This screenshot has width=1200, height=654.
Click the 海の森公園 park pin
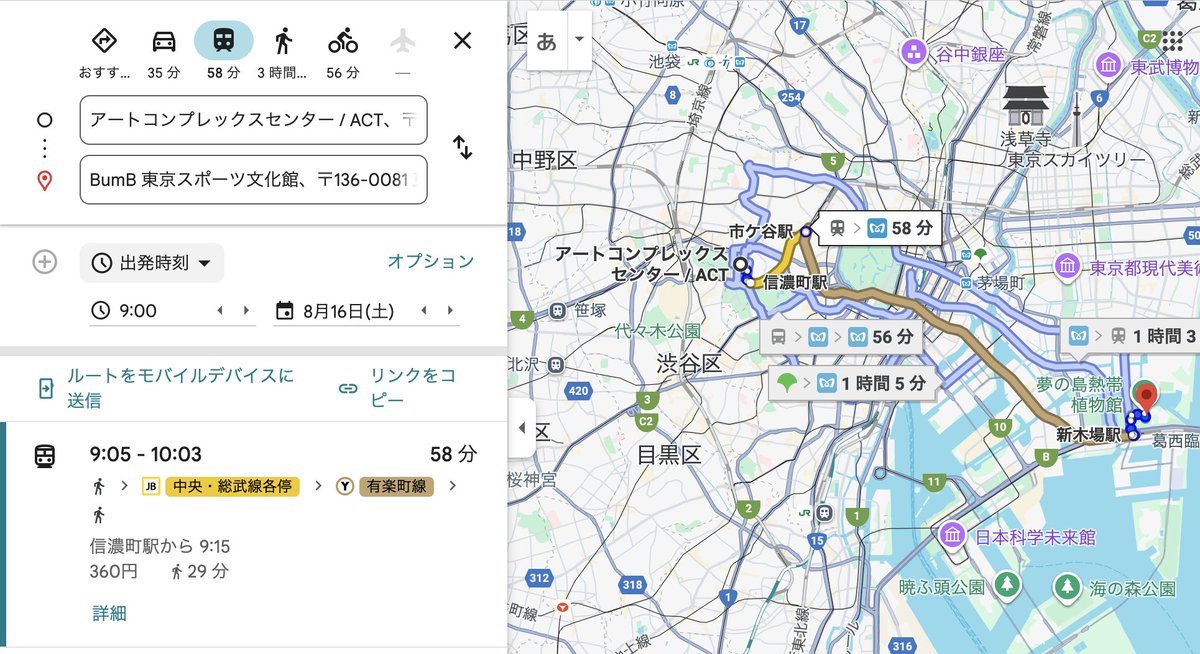pyautogui.click(x=1068, y=586)
